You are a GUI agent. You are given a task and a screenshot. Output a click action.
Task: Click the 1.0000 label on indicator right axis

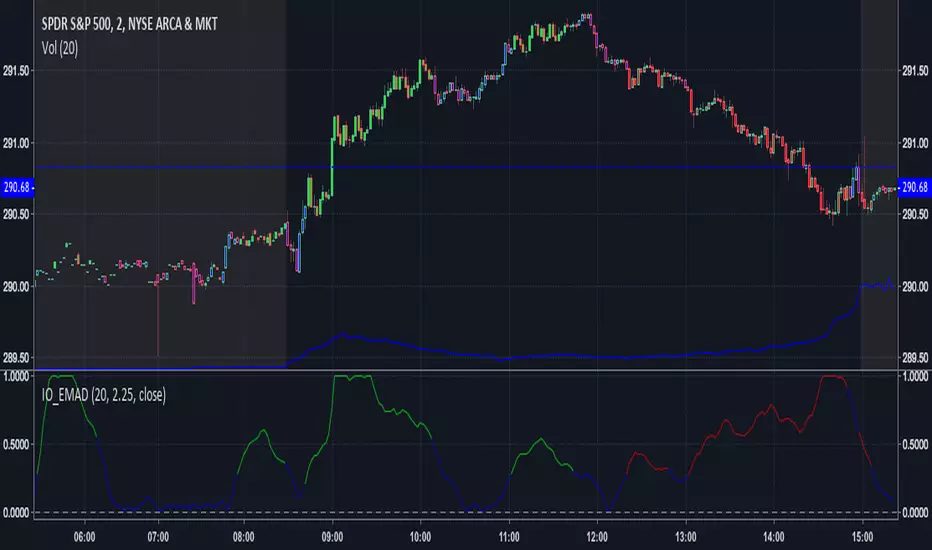pos(915,376)
